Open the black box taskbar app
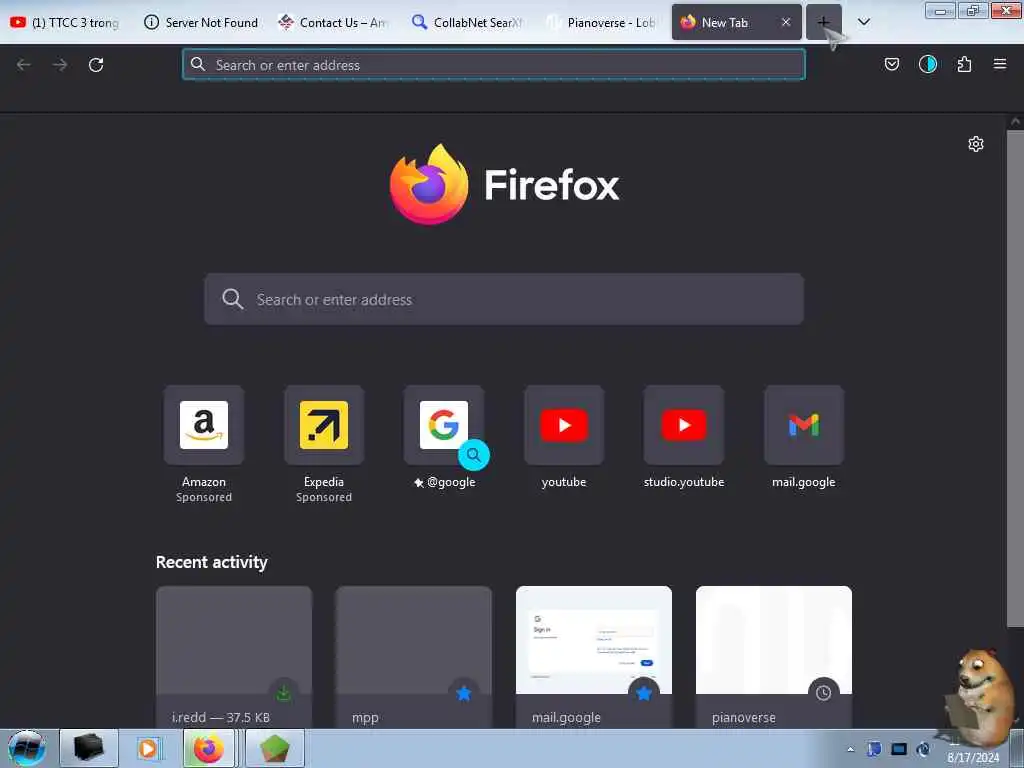Screen dimensions: 1024x768 89,748
